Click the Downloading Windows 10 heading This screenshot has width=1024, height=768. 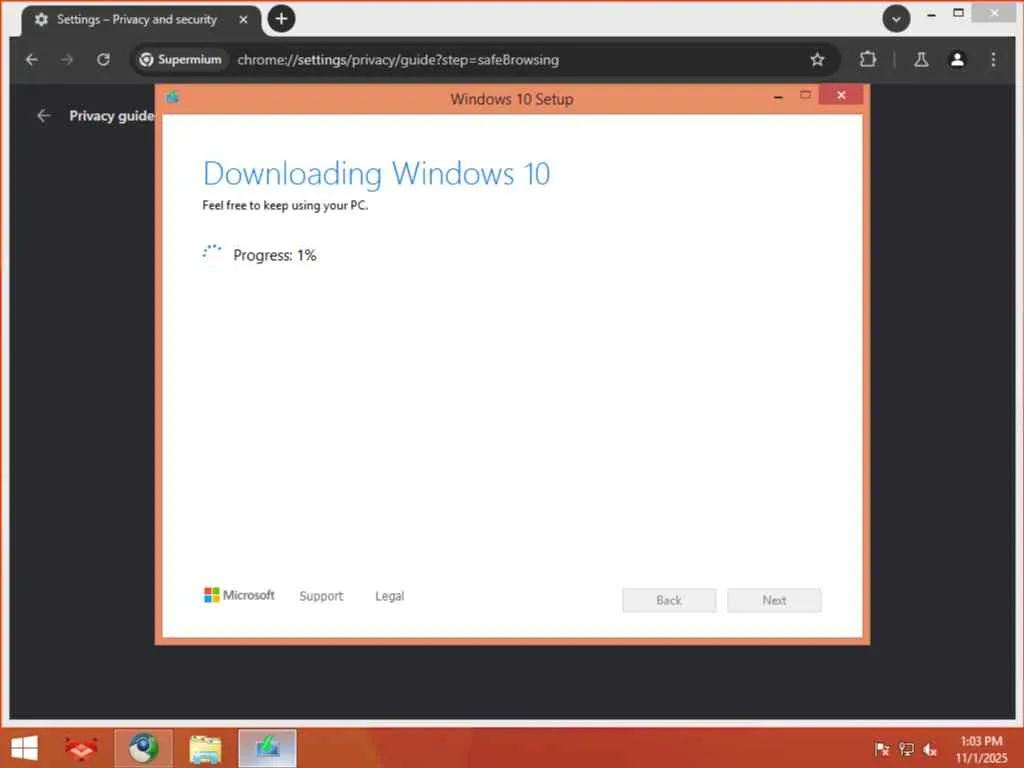(377, 174)
